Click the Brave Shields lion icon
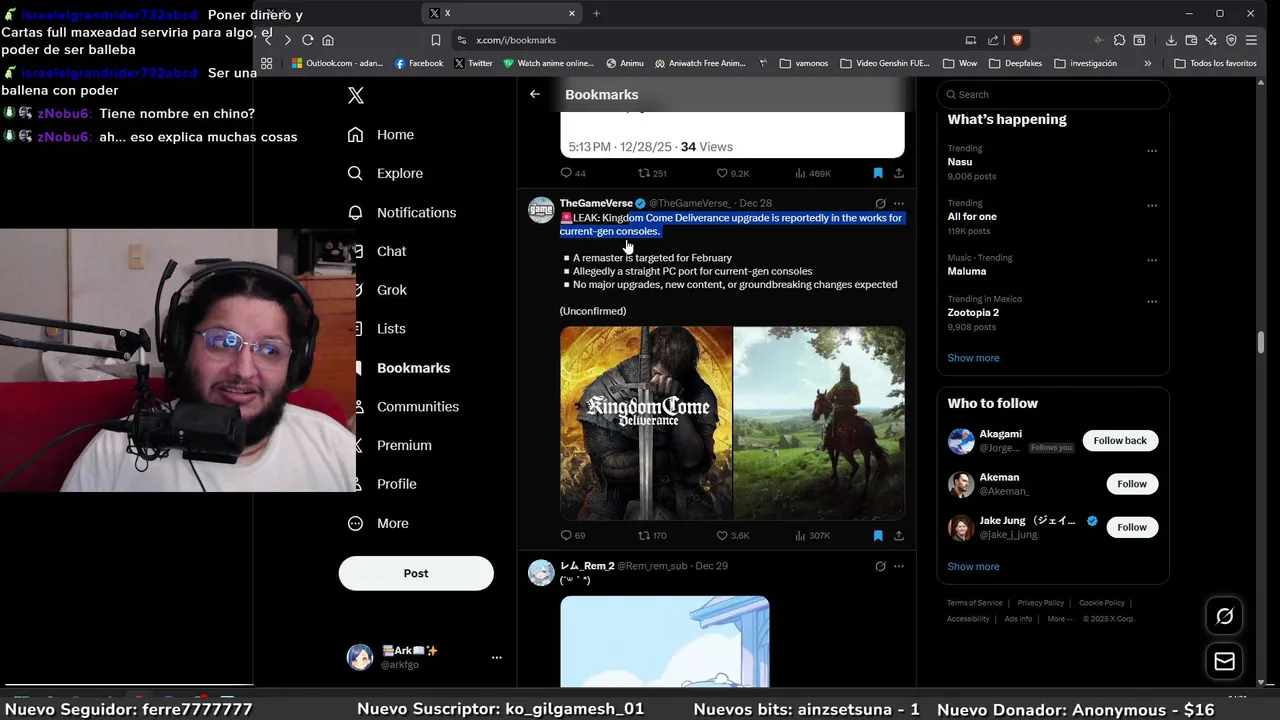This screenshot has width=1280, height=720. (x=1017, y=40)
